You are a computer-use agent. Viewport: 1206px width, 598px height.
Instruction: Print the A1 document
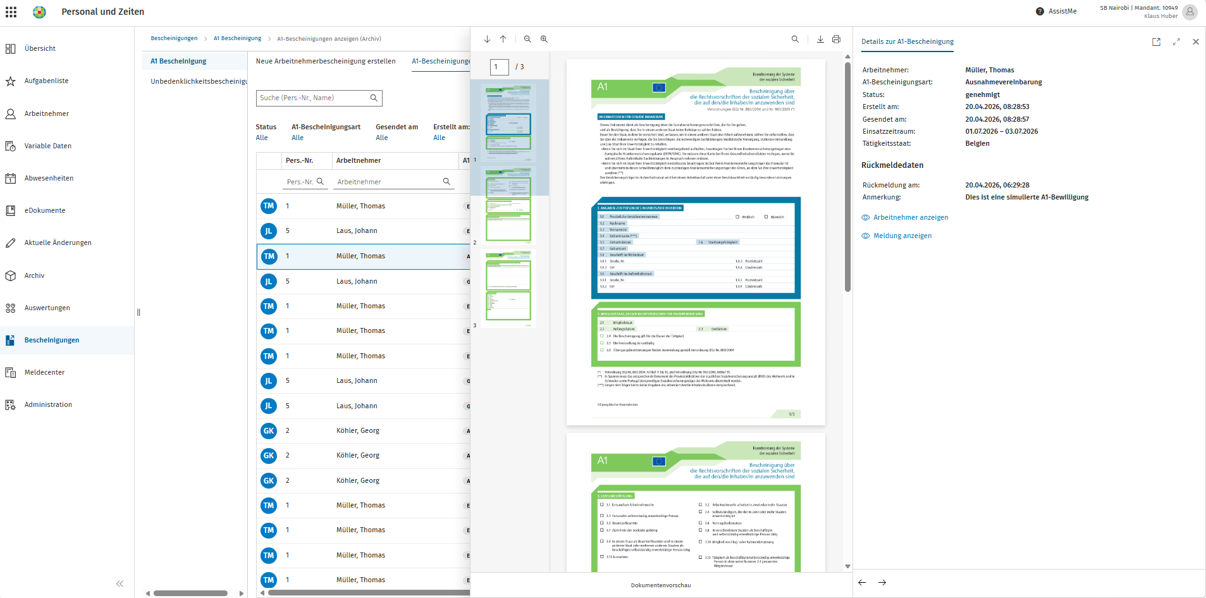click(x=836, y=39)
